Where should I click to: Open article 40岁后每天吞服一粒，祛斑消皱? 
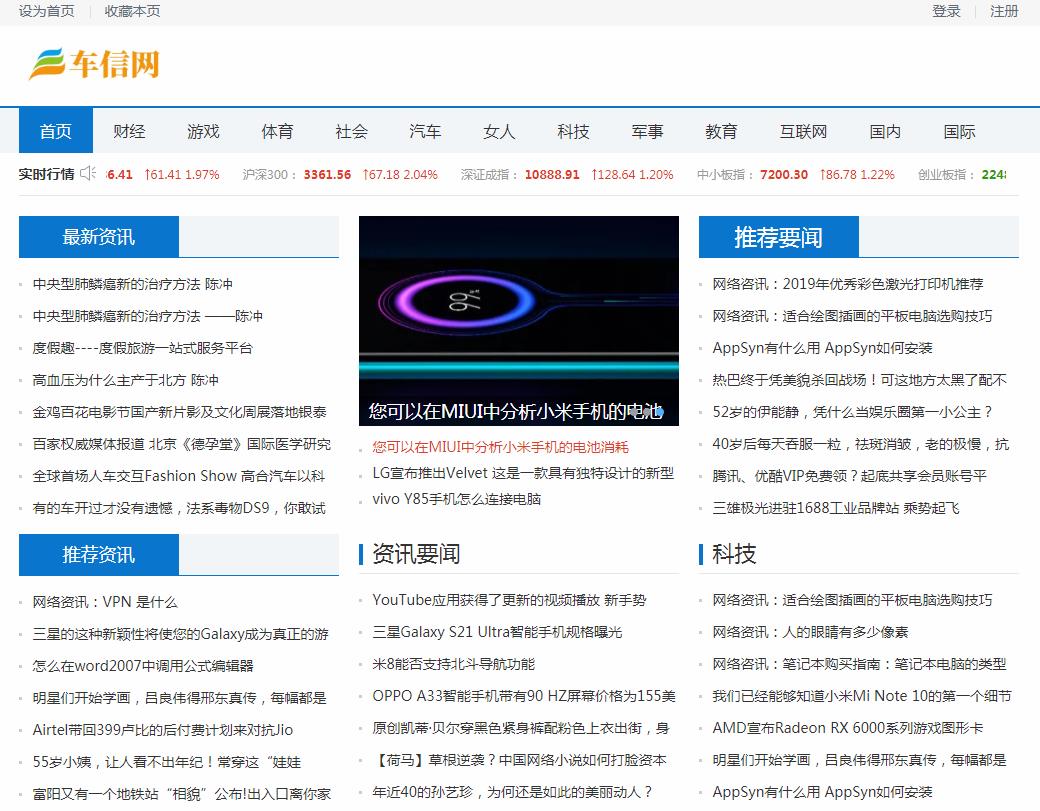(861, 444)
